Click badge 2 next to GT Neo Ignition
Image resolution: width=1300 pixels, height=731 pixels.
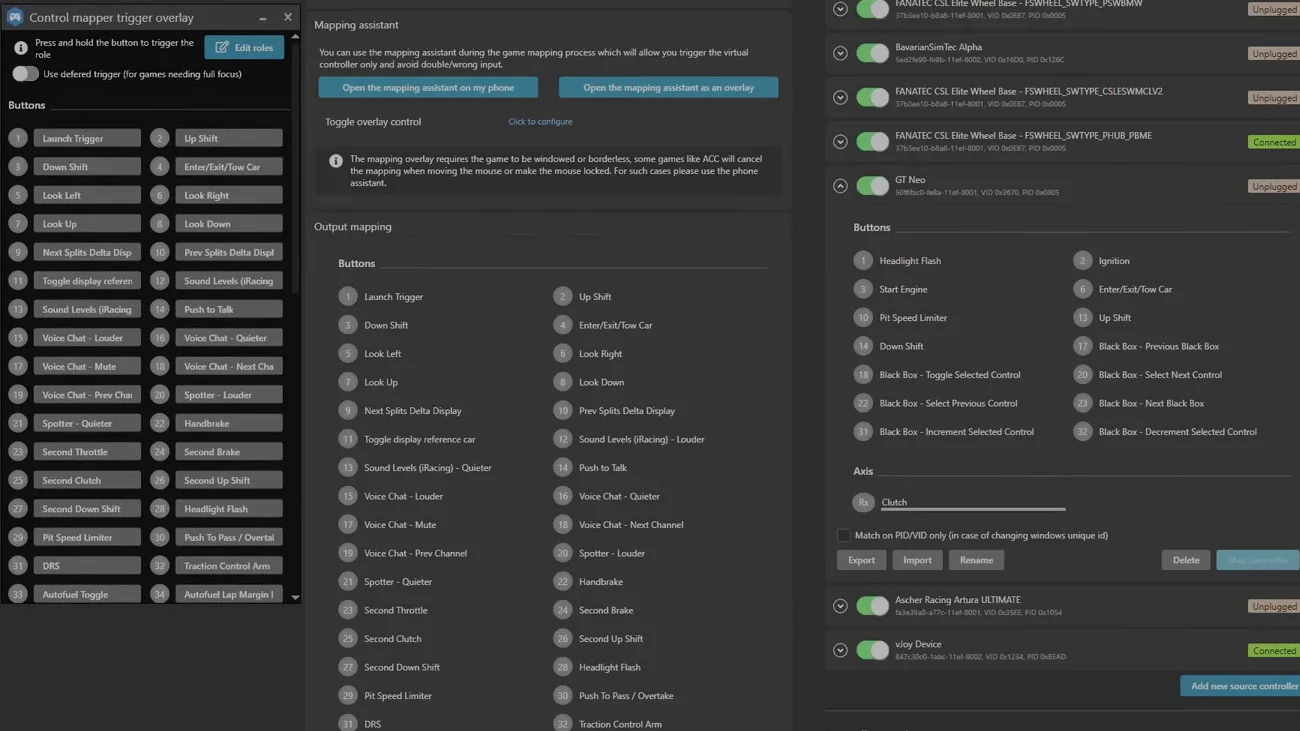pyautogui.click(x=1082, y=260)
